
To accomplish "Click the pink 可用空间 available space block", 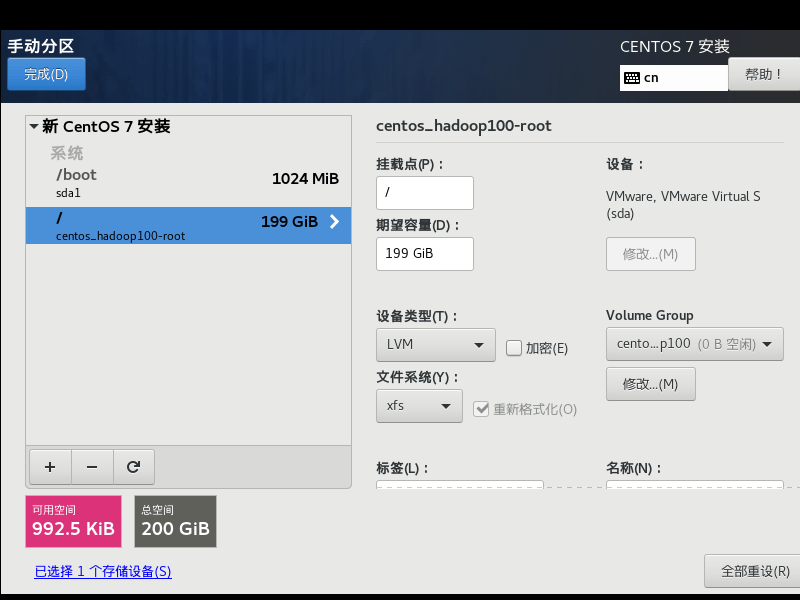I will (x=73, y=521).
